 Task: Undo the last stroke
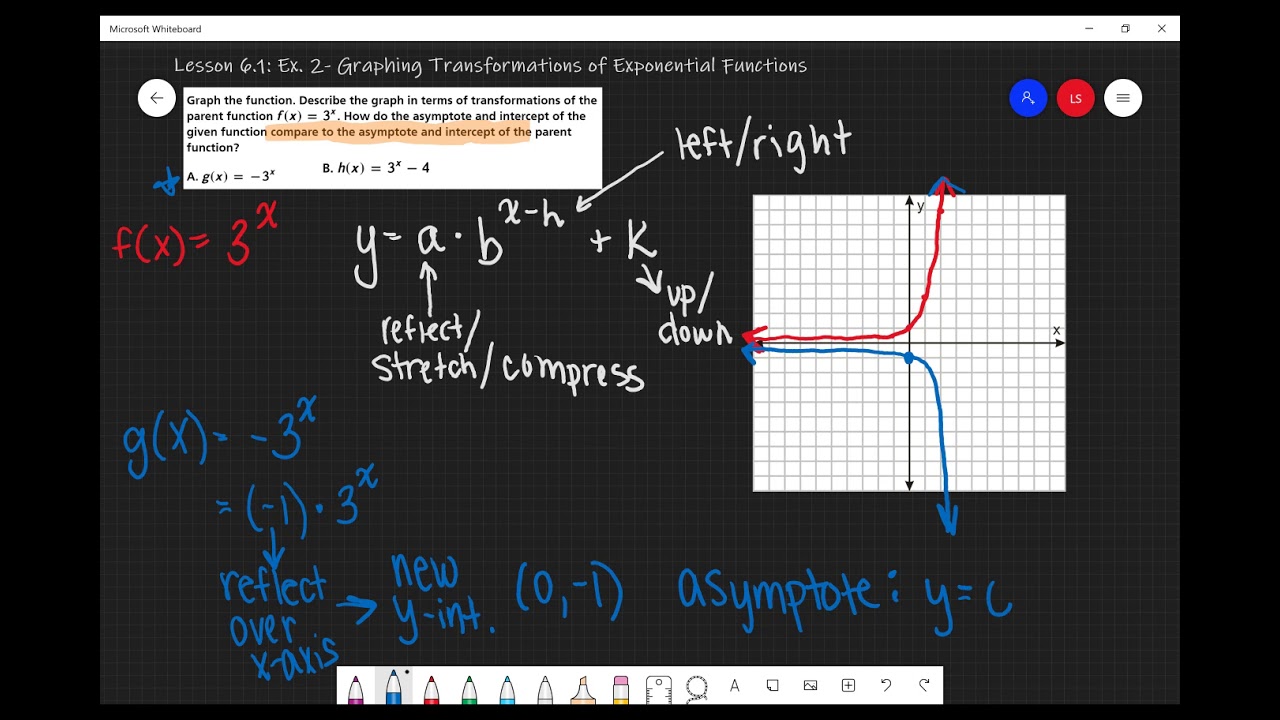click(886, 685)
